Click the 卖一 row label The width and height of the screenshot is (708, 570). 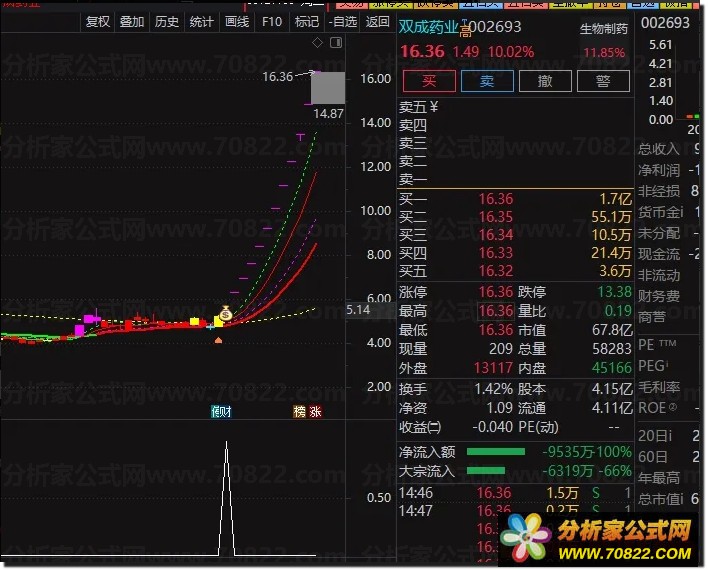413,179
